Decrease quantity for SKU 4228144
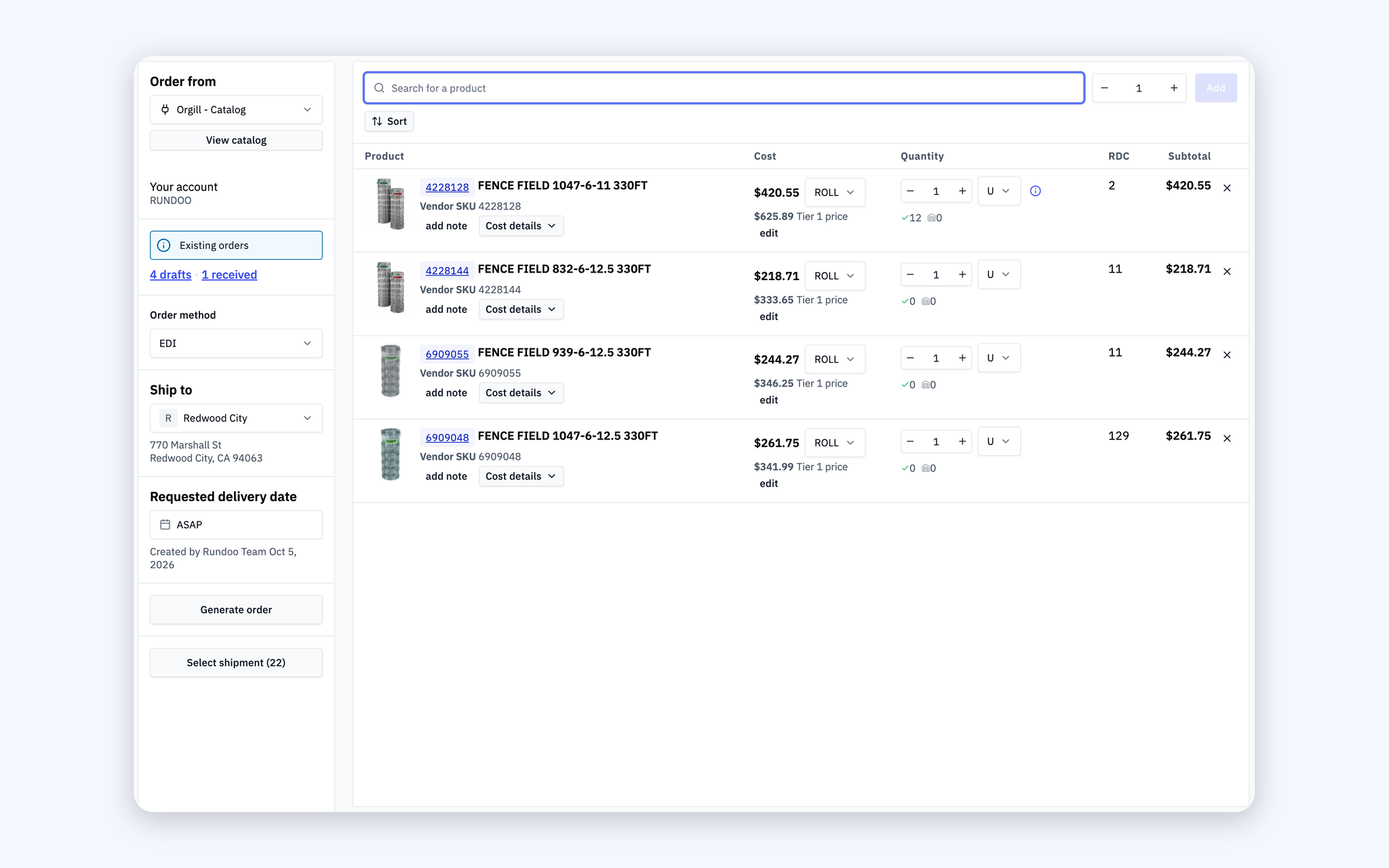 (910, 275)
